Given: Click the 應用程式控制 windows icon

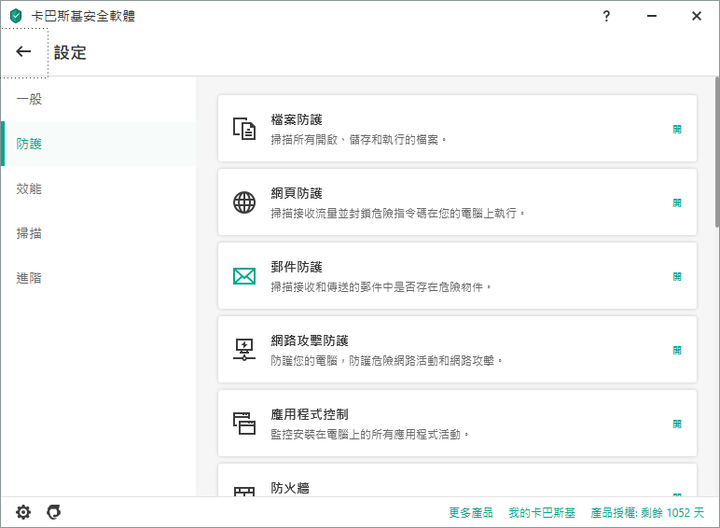Looking at the screenshot, I should click(244, 423).
